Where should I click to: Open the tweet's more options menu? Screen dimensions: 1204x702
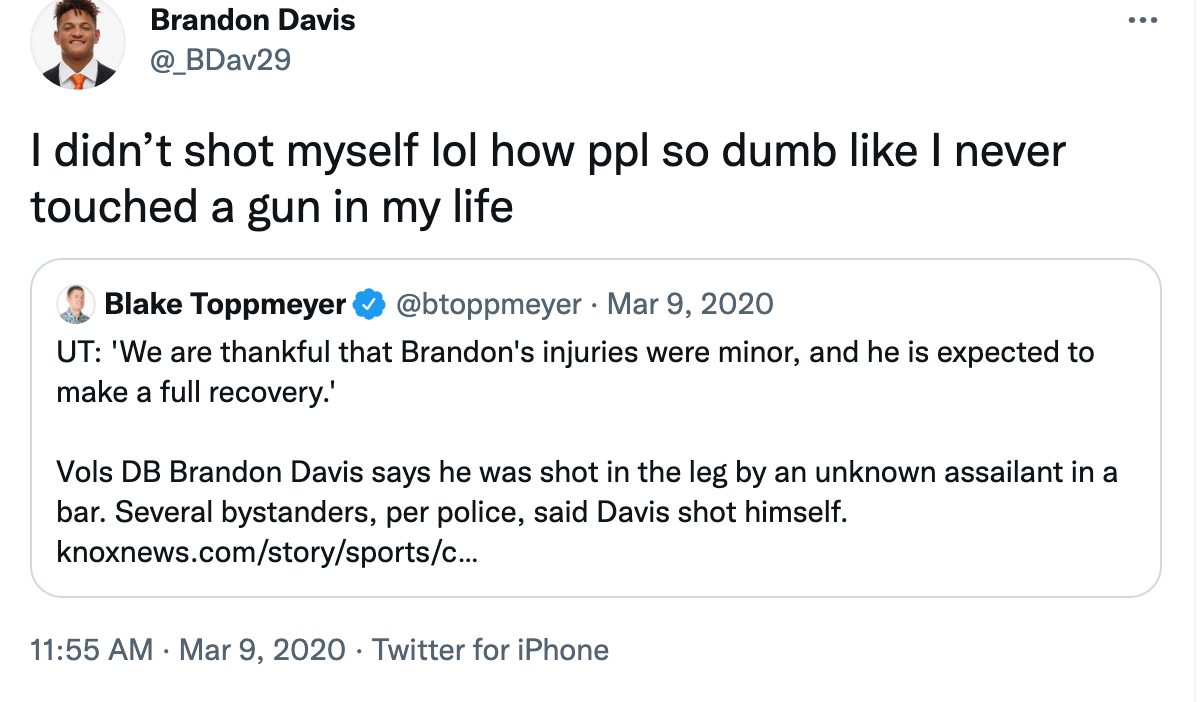1141,20
